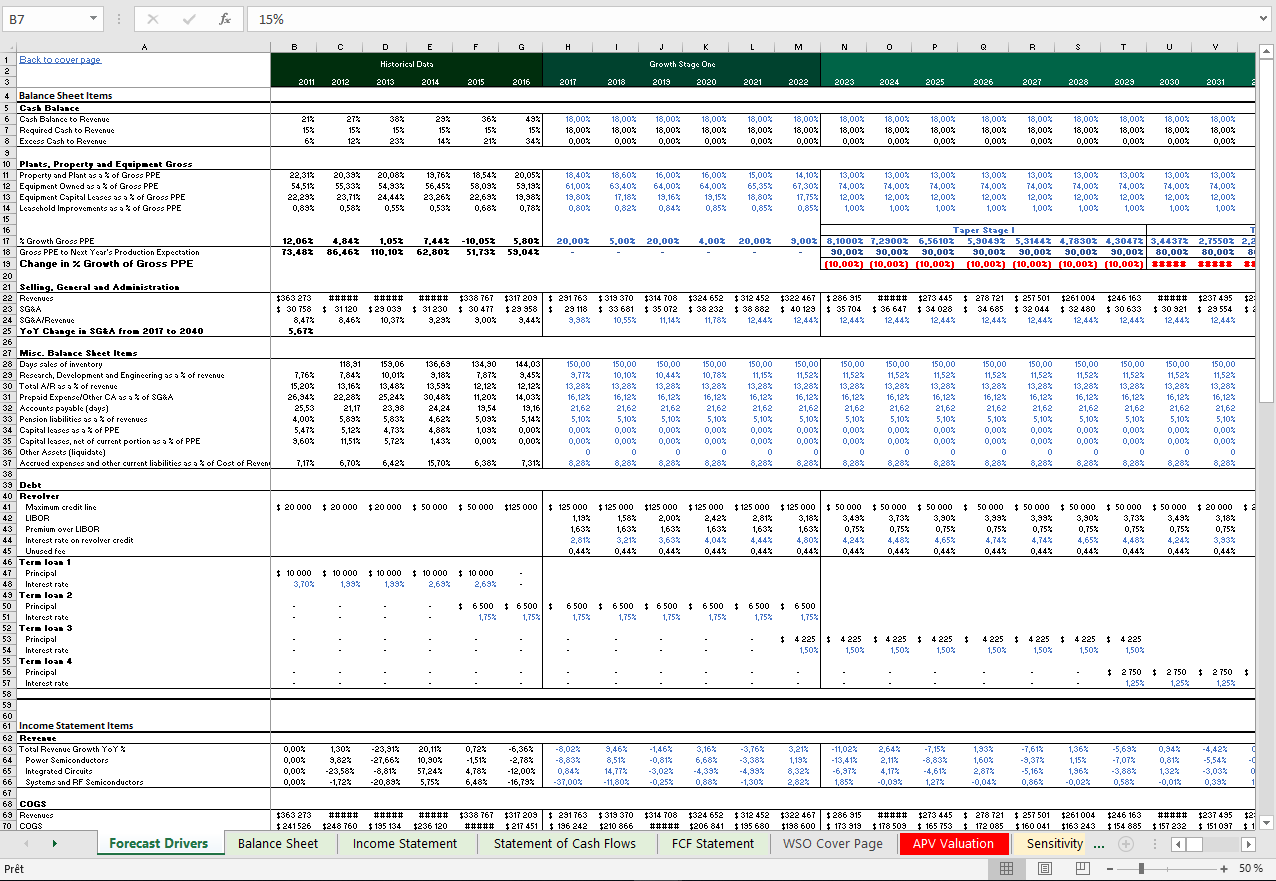Switch to Page Layout view
Image resolution: width=1276 pixels, height=881 pixels.
click(x=1044, y=869)
